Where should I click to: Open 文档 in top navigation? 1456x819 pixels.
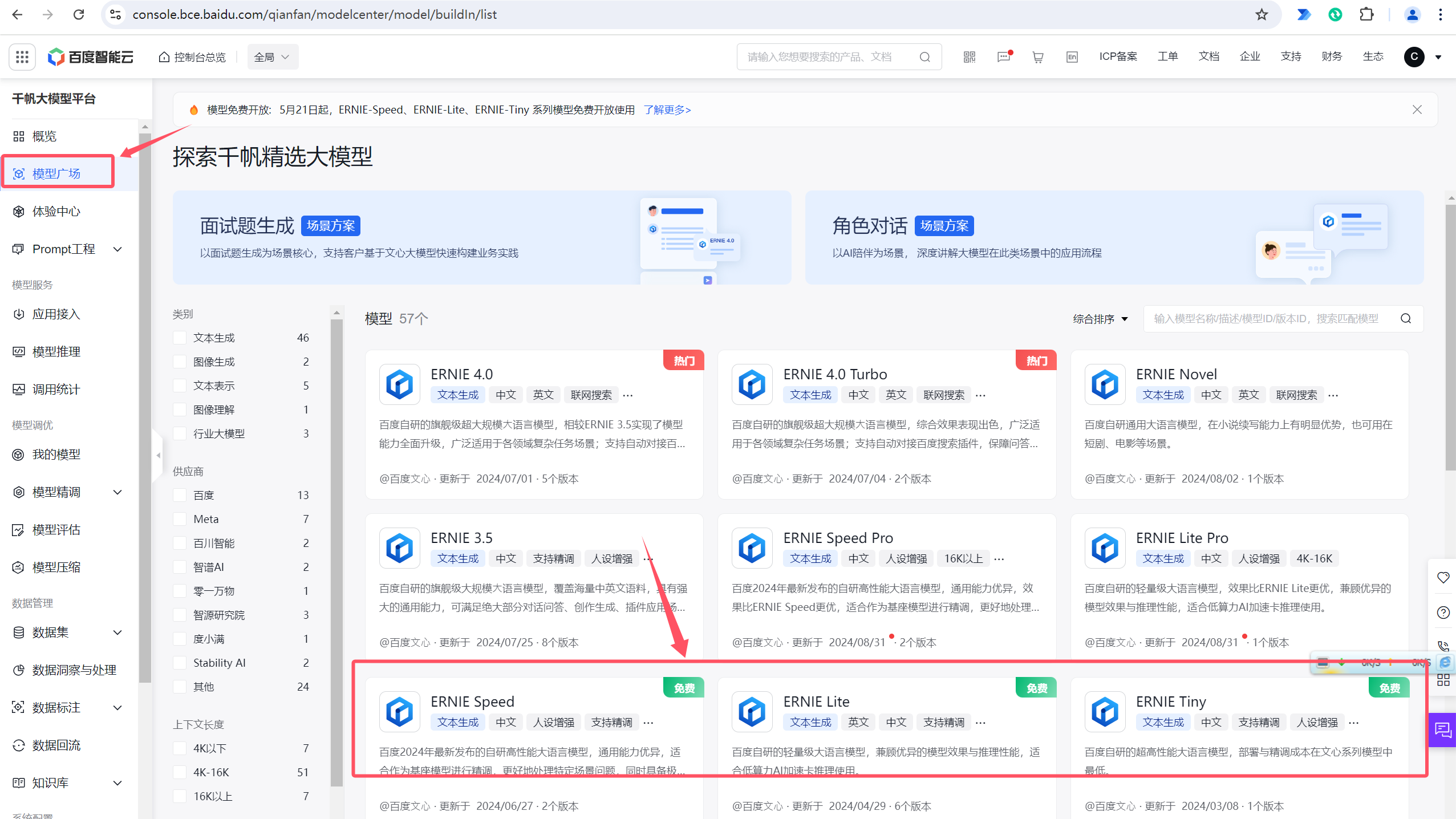click(1208, 56)
